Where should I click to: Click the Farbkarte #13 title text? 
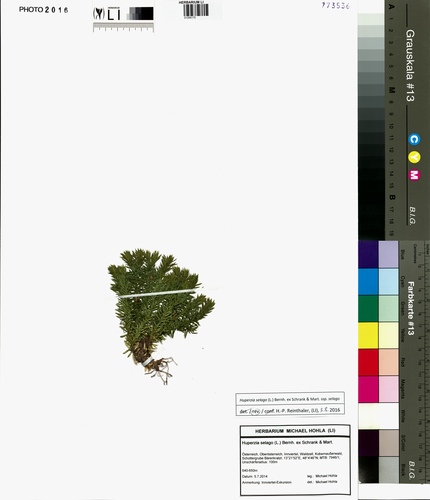pos(411,308)
